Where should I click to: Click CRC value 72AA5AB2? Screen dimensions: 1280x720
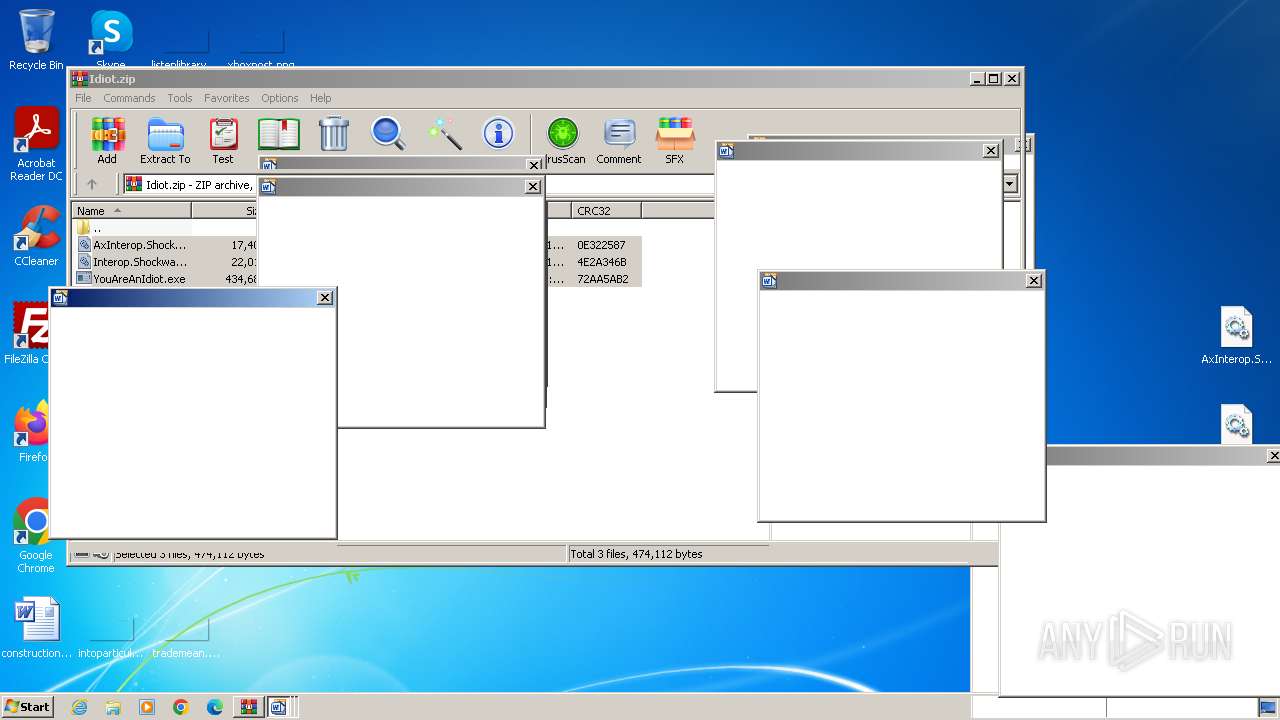601,279
